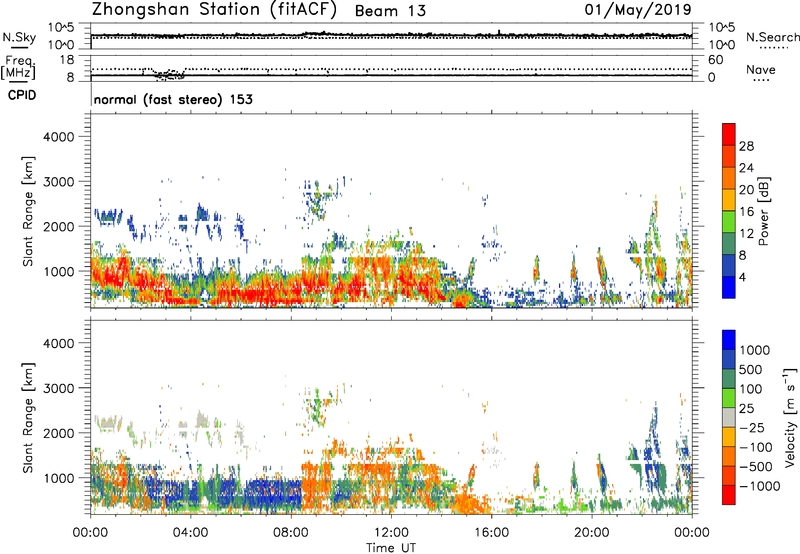Click the "500" label on the velocity colorbar
The width and height of the screenshot is (800, 554).
coord(751,370)
